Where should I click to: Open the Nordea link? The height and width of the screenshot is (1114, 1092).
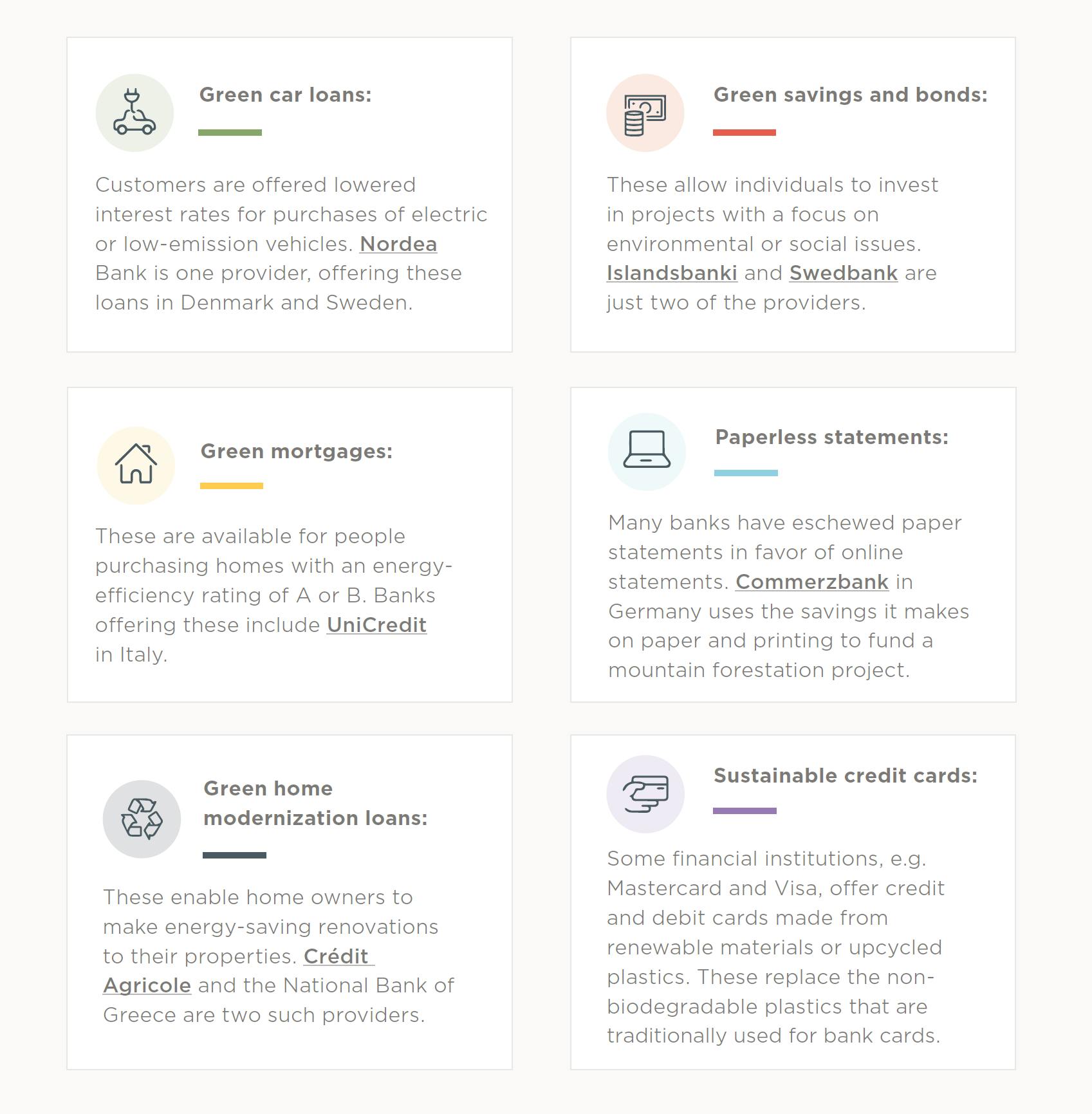[398, 244]
